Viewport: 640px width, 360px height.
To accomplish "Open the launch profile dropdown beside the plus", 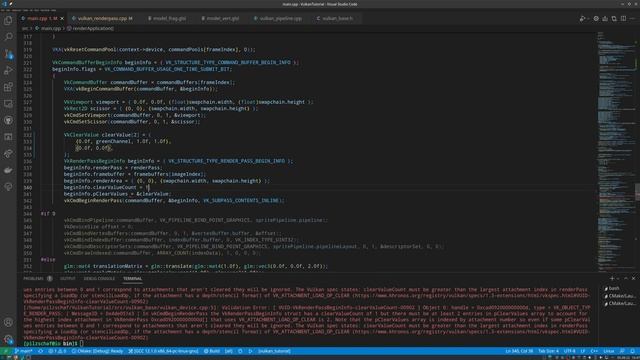I will [618, 278].
